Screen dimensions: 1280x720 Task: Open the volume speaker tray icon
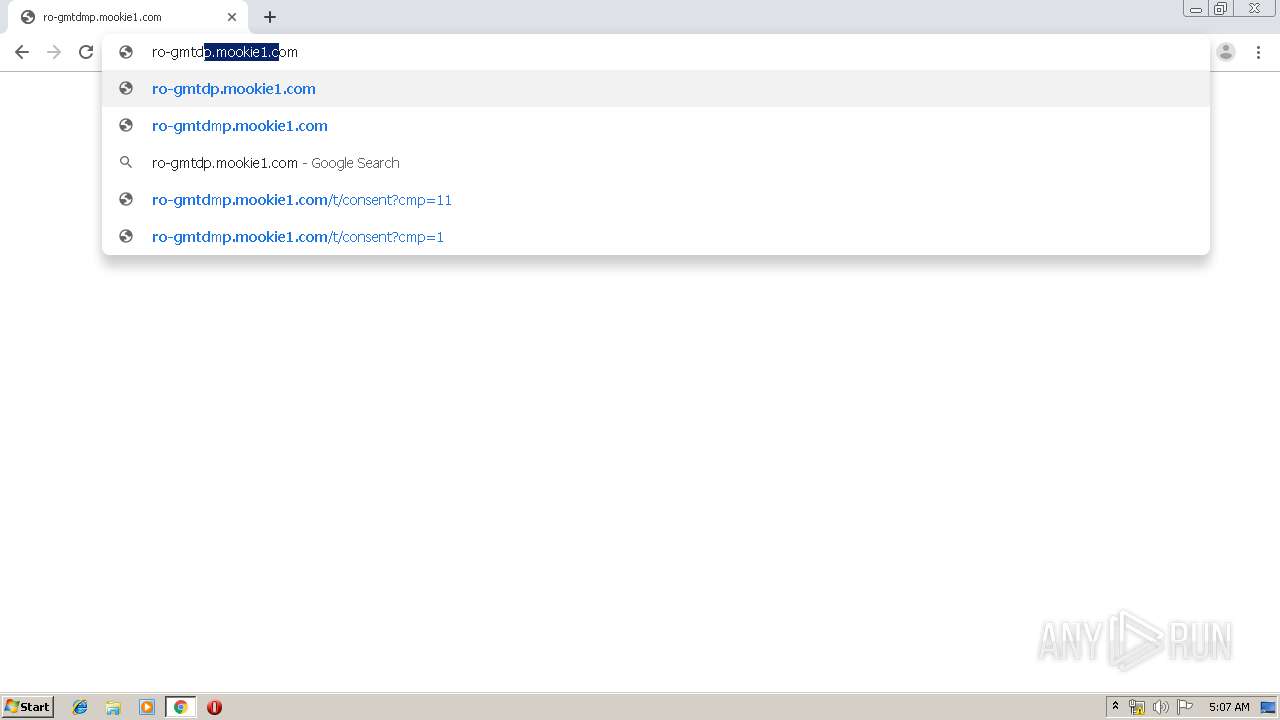coord(1161,707)
